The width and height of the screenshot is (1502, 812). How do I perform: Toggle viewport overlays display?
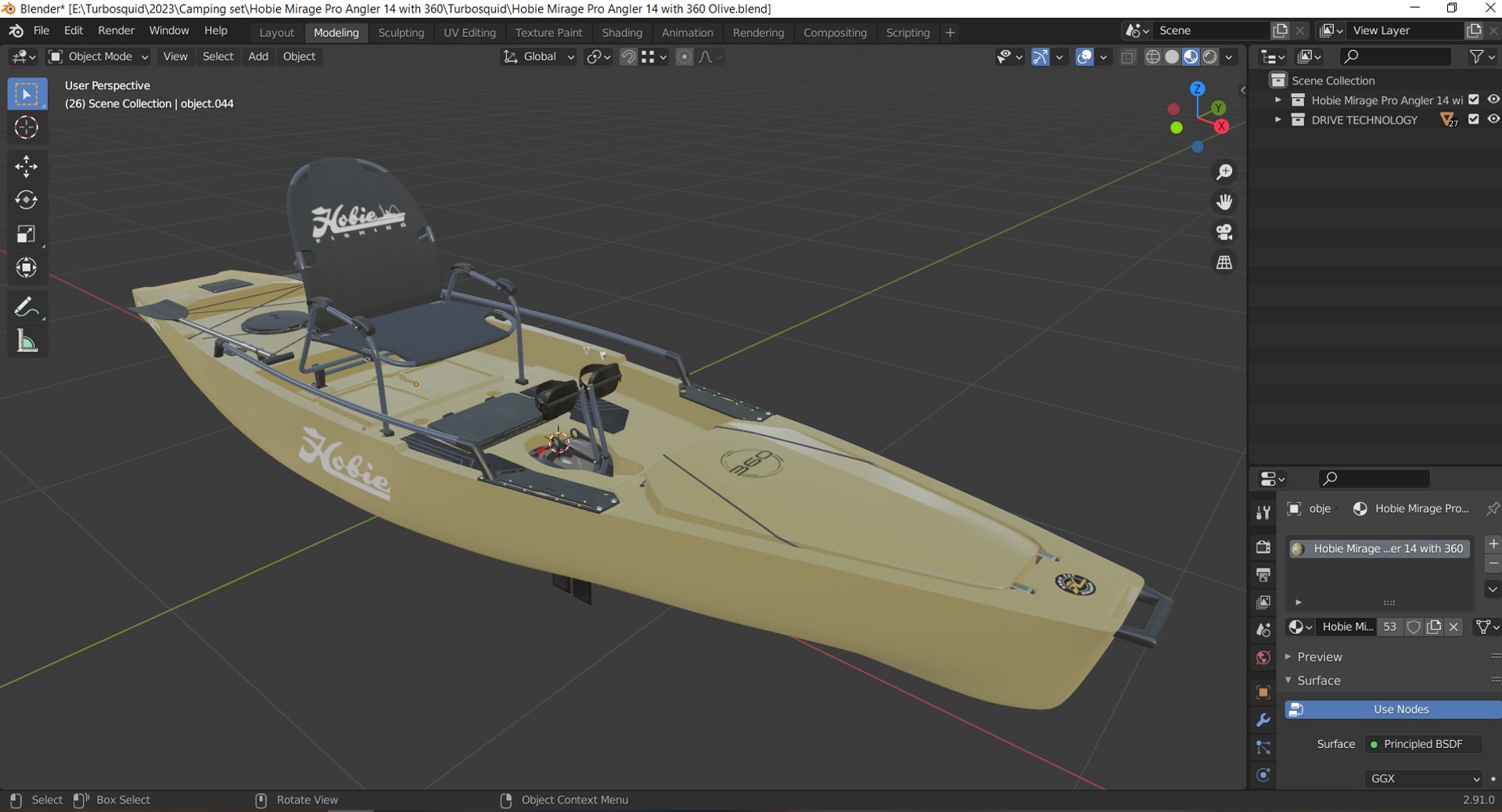tap(1084, 56)
